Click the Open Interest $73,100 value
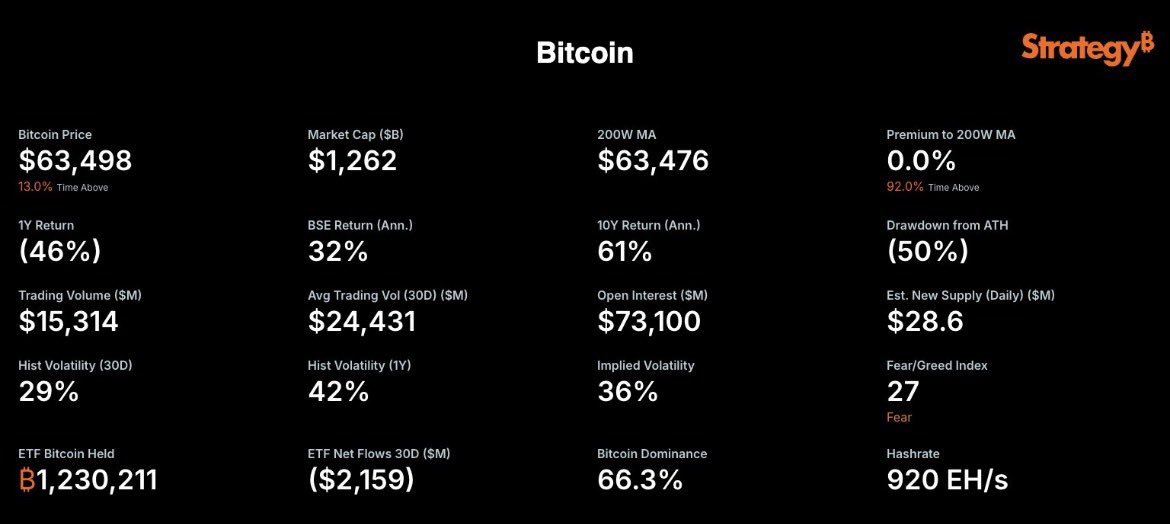 coord(649,321)
